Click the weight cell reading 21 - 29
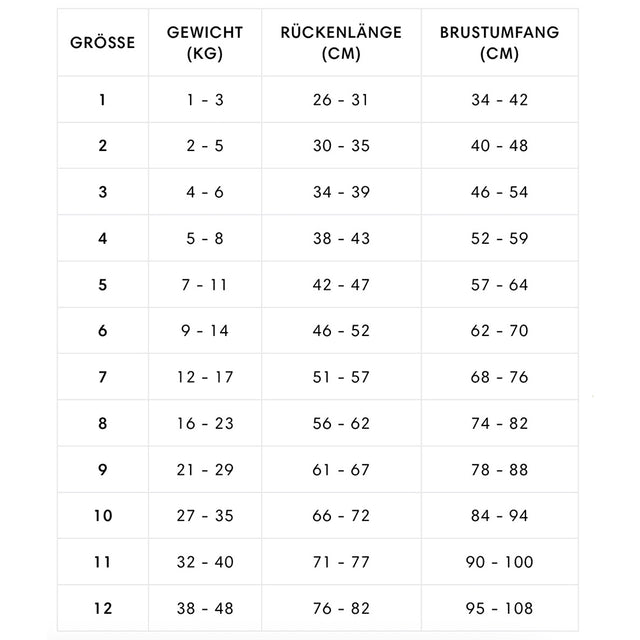640x640 pixels. pyautogui.click(x=205, y=469)
